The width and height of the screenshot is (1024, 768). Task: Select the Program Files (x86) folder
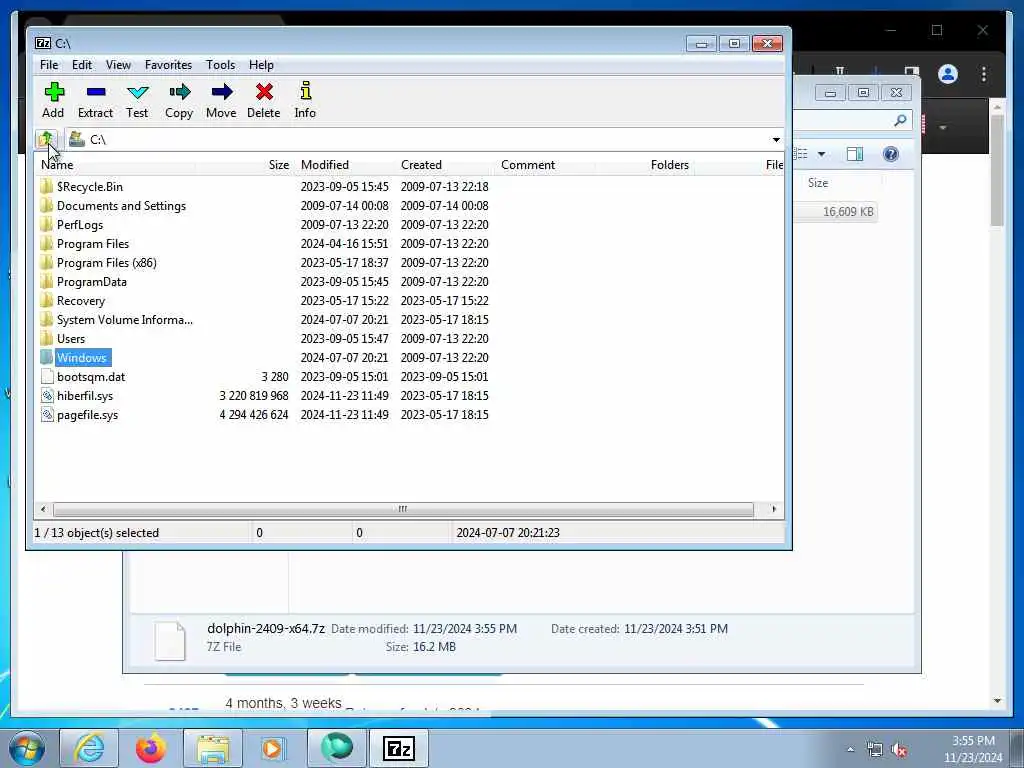[x=106, y=263]
